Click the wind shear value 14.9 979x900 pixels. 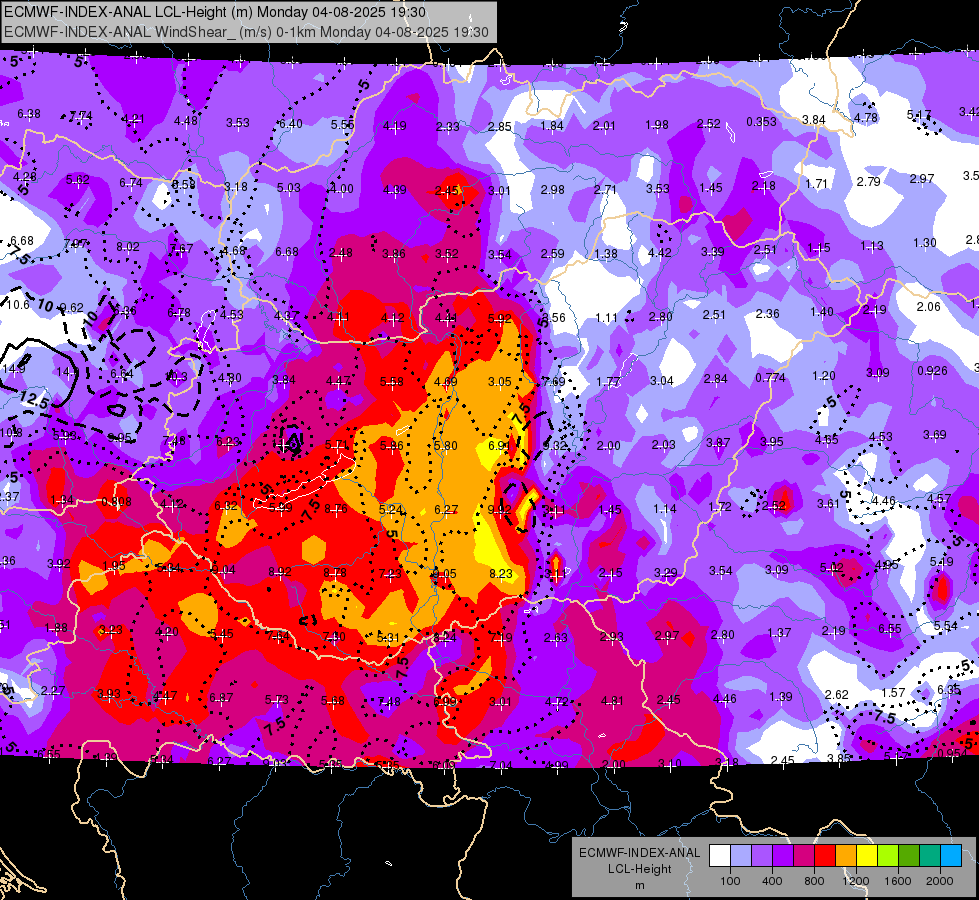click(x=14, y=369)
